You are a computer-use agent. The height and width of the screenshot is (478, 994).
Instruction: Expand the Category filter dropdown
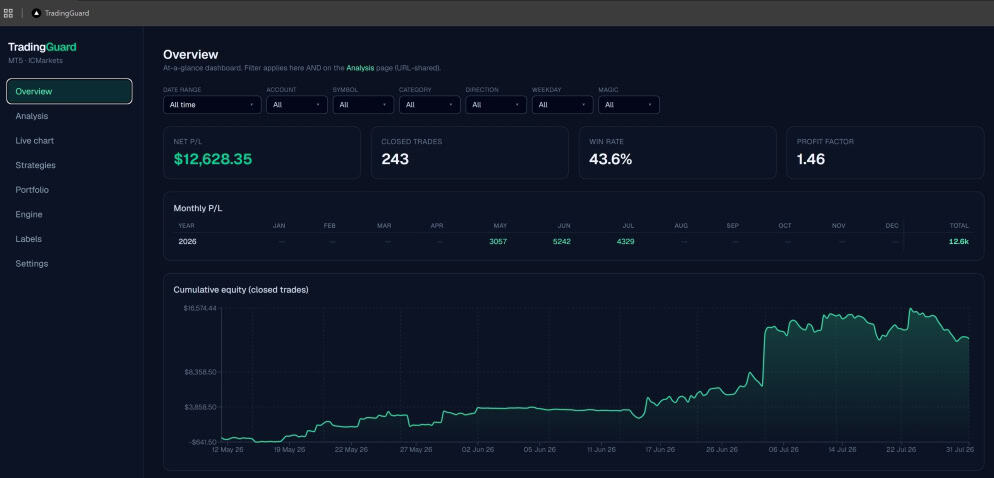coord(430,105)
